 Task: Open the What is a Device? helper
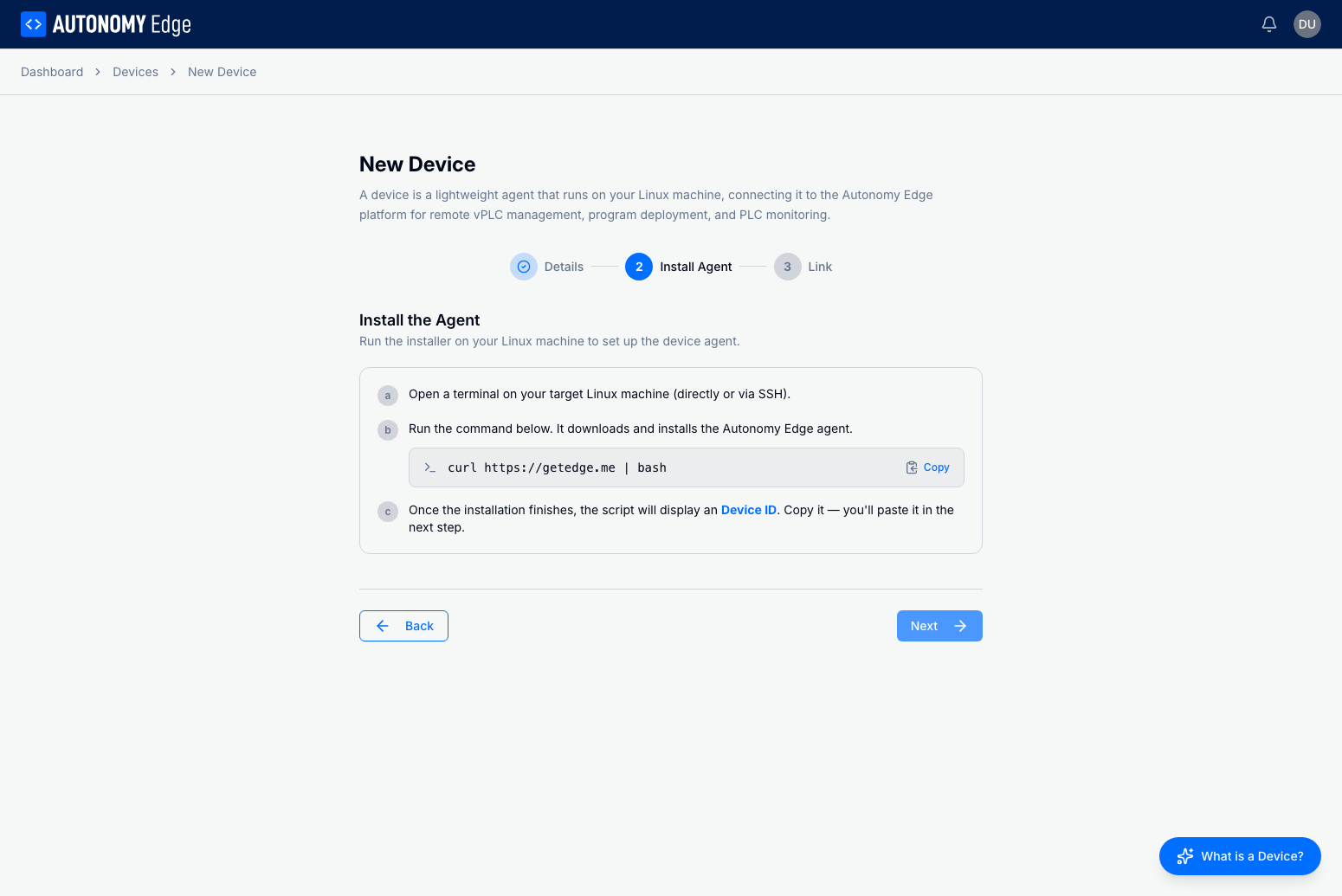point(1240,856)
